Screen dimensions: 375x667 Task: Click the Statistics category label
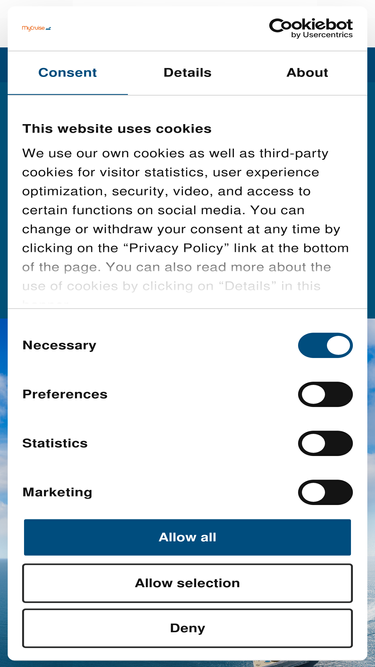(55, 443)
